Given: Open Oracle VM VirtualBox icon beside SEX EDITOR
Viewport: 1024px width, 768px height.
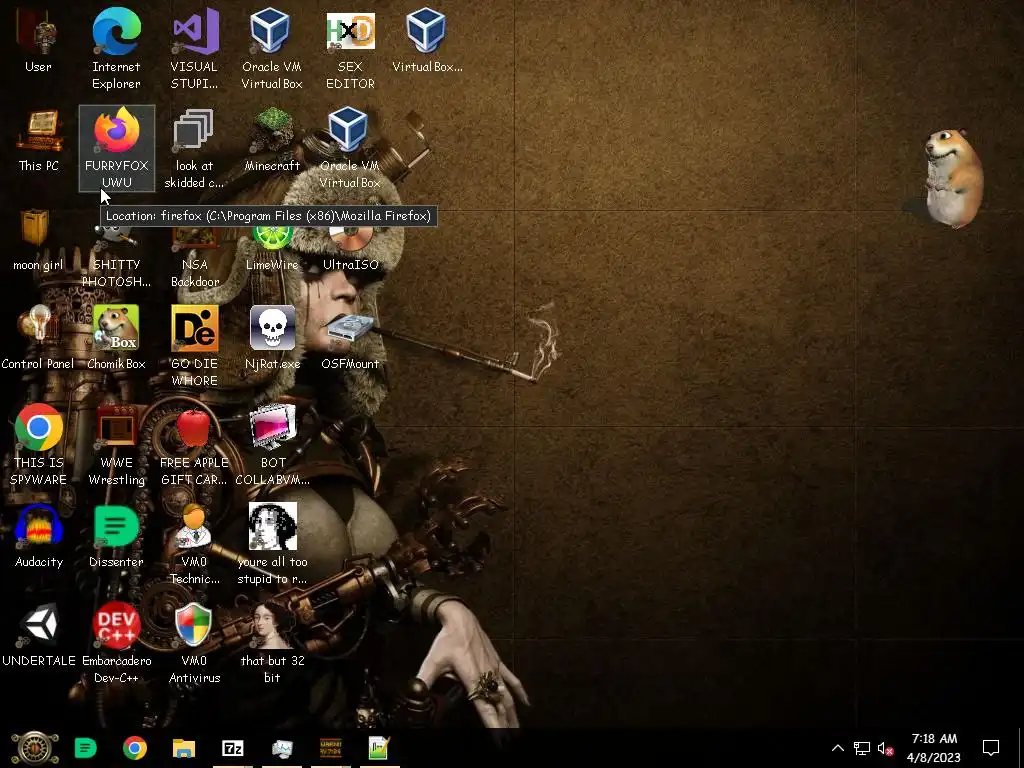Looking at the screenshot, I should tap(272, 49).
